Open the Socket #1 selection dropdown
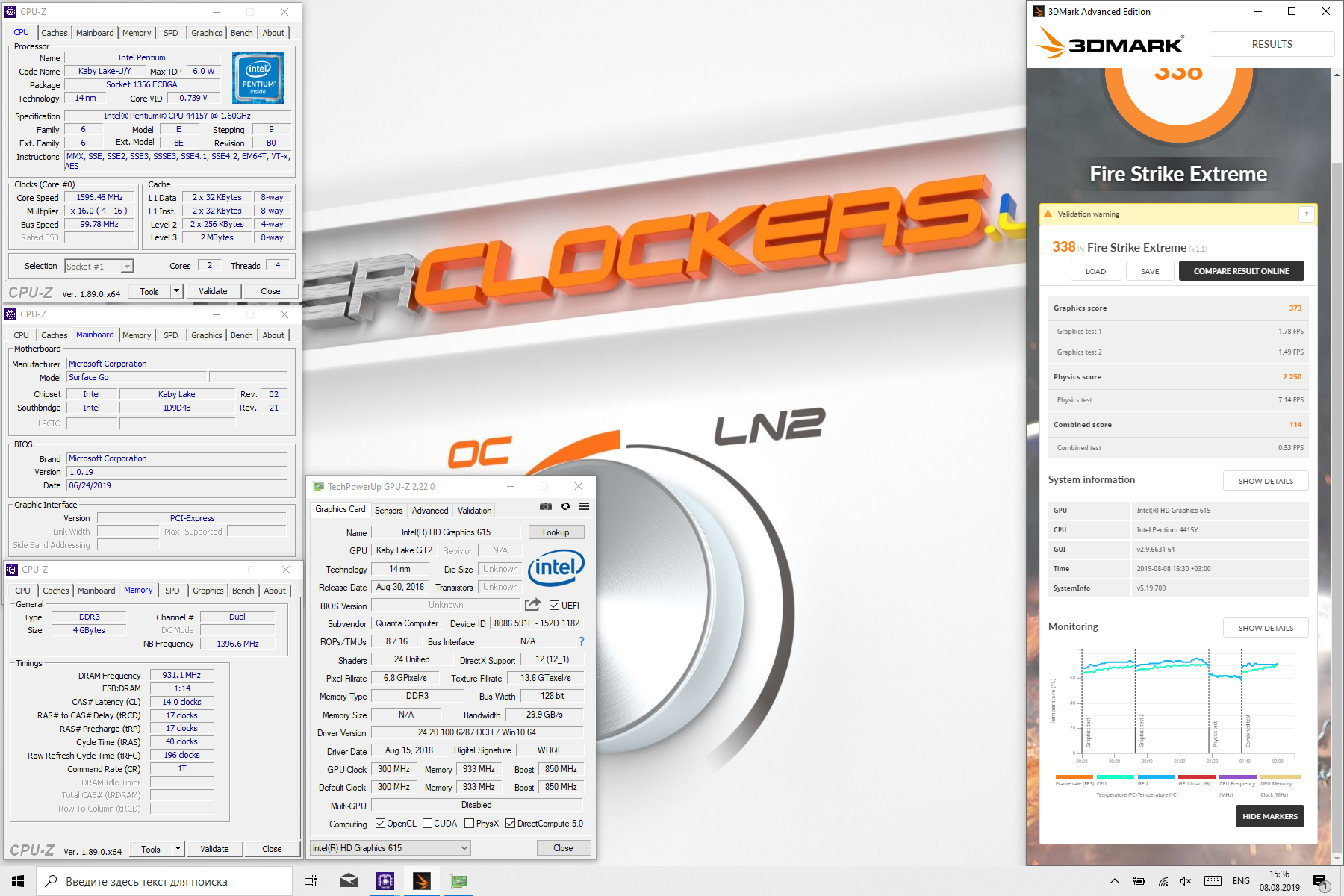 (99, 267)
